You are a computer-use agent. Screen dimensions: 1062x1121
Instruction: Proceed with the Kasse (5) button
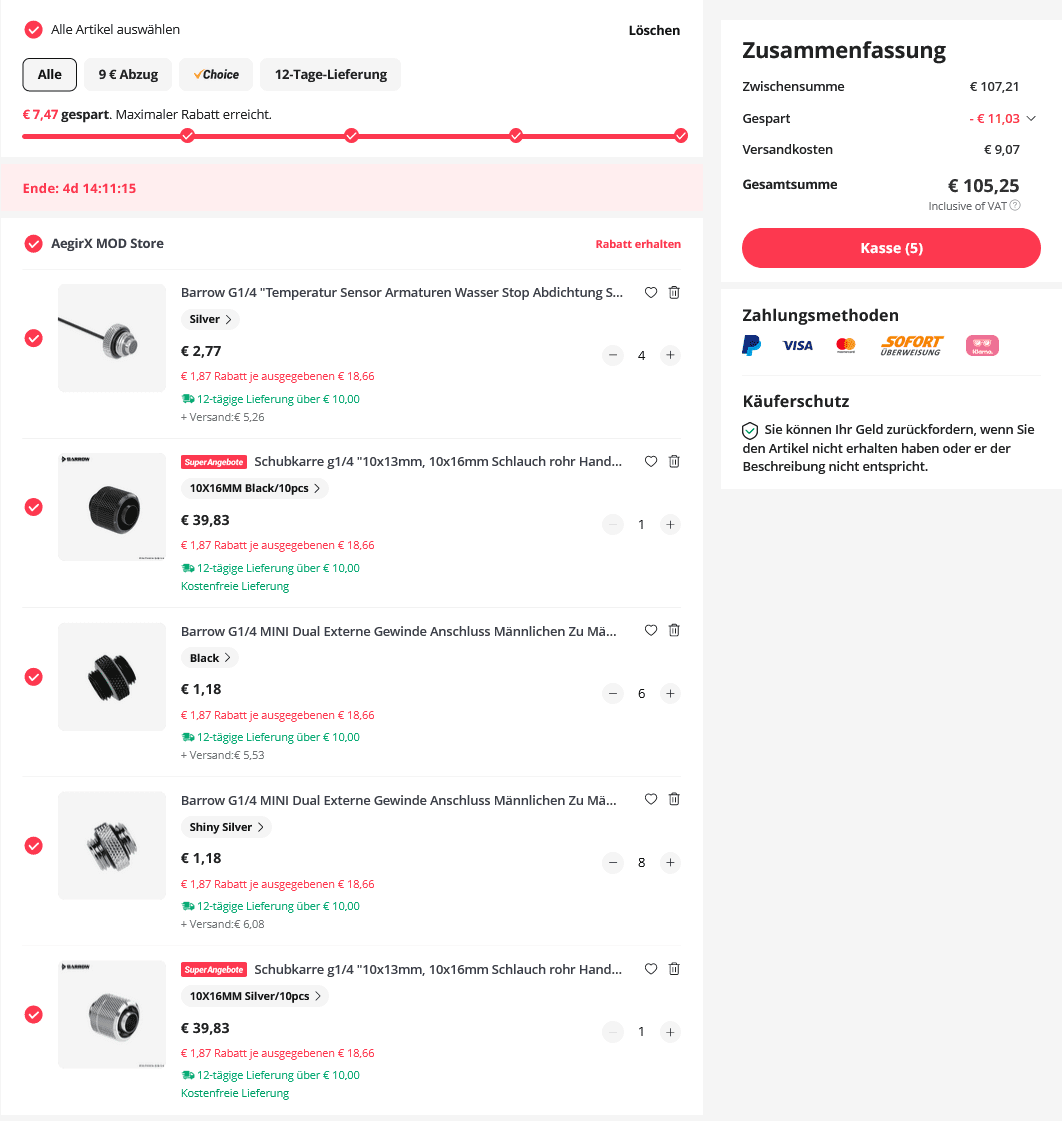click(891, 248)
